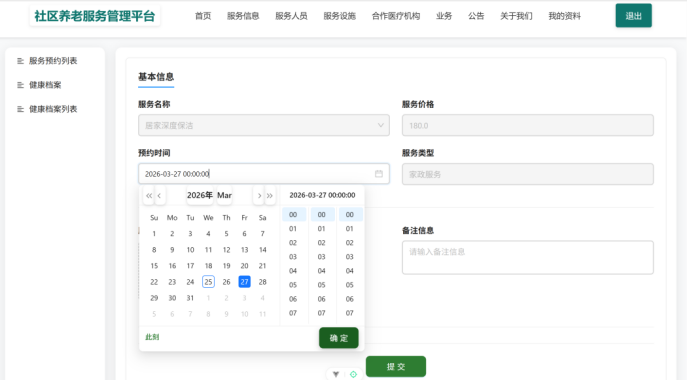687x380 pixels.
Task: Select grayed next-month day 11 in calendar
Action: 262,314
